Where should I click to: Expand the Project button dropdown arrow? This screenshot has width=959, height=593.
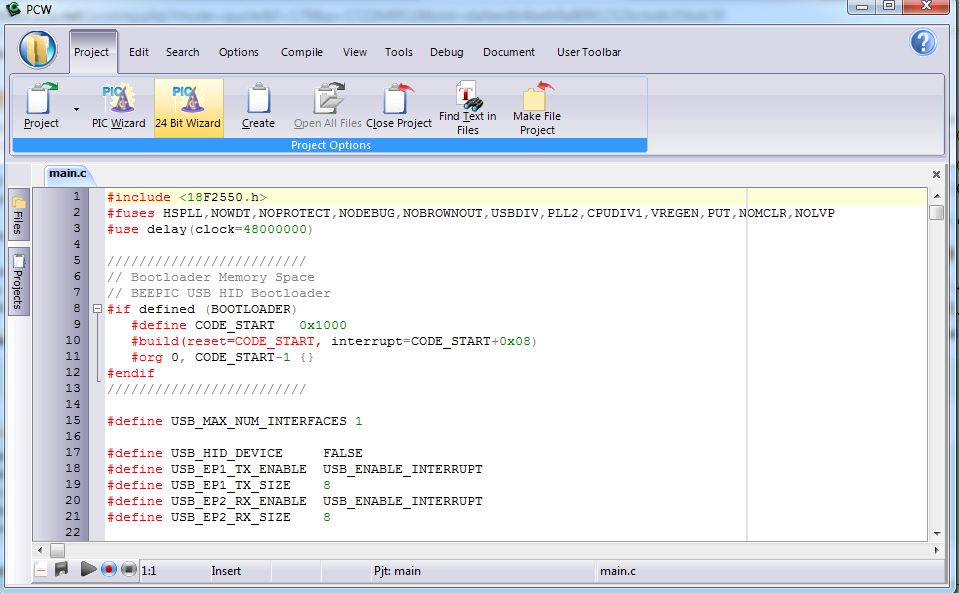pyautogui.click(x=76, y=108)
